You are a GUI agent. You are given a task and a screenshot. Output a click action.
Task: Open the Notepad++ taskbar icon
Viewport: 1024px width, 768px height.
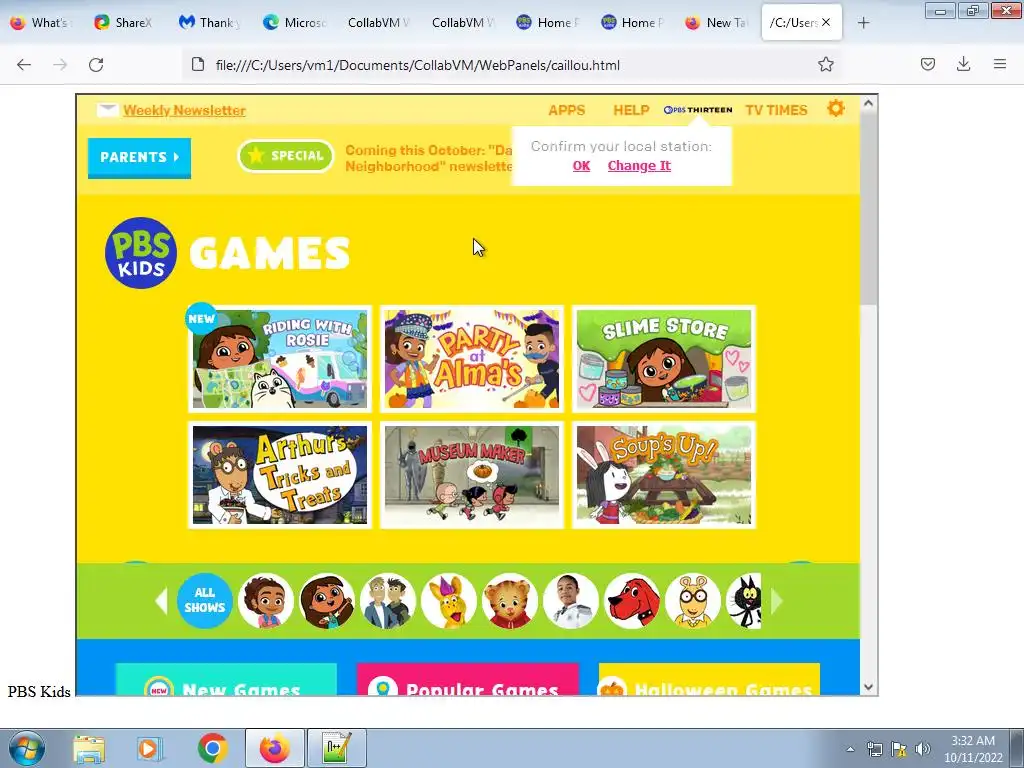pyautogui.click(x=337, y=748)
